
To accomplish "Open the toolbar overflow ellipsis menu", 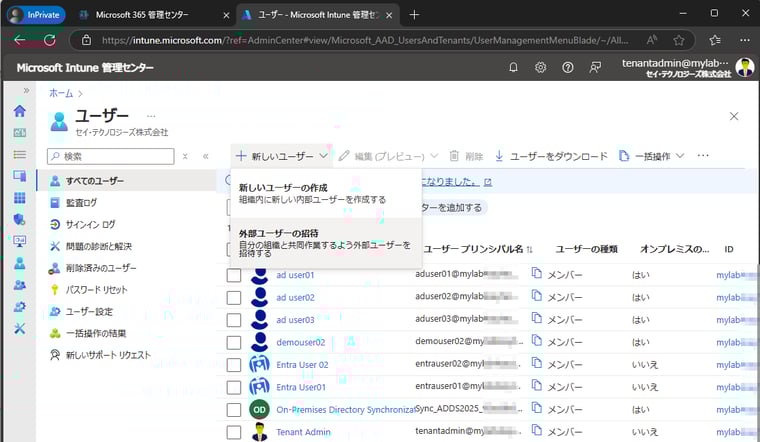I will pos(703,156).
